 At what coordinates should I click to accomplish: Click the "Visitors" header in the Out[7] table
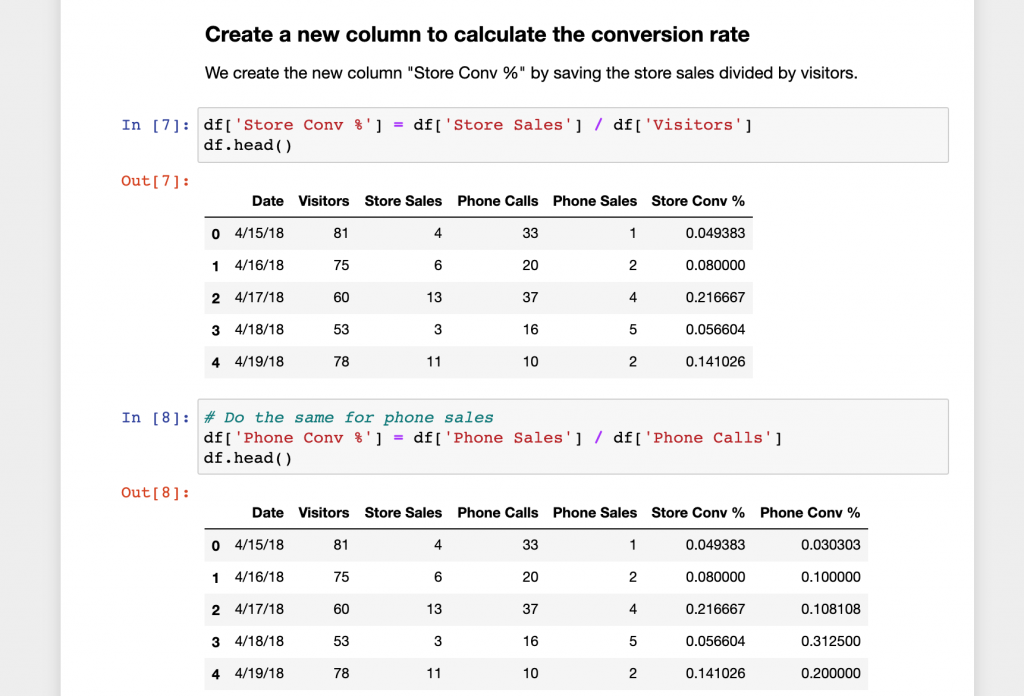point(323,201)
